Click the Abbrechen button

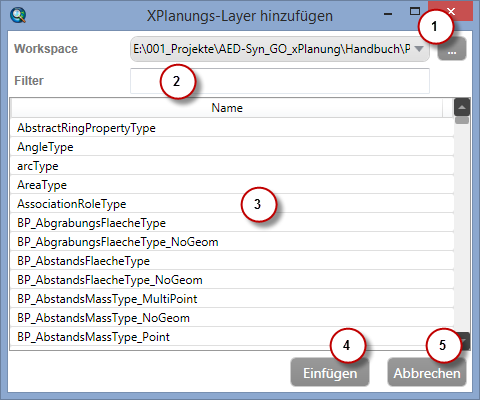click(427, 373)
